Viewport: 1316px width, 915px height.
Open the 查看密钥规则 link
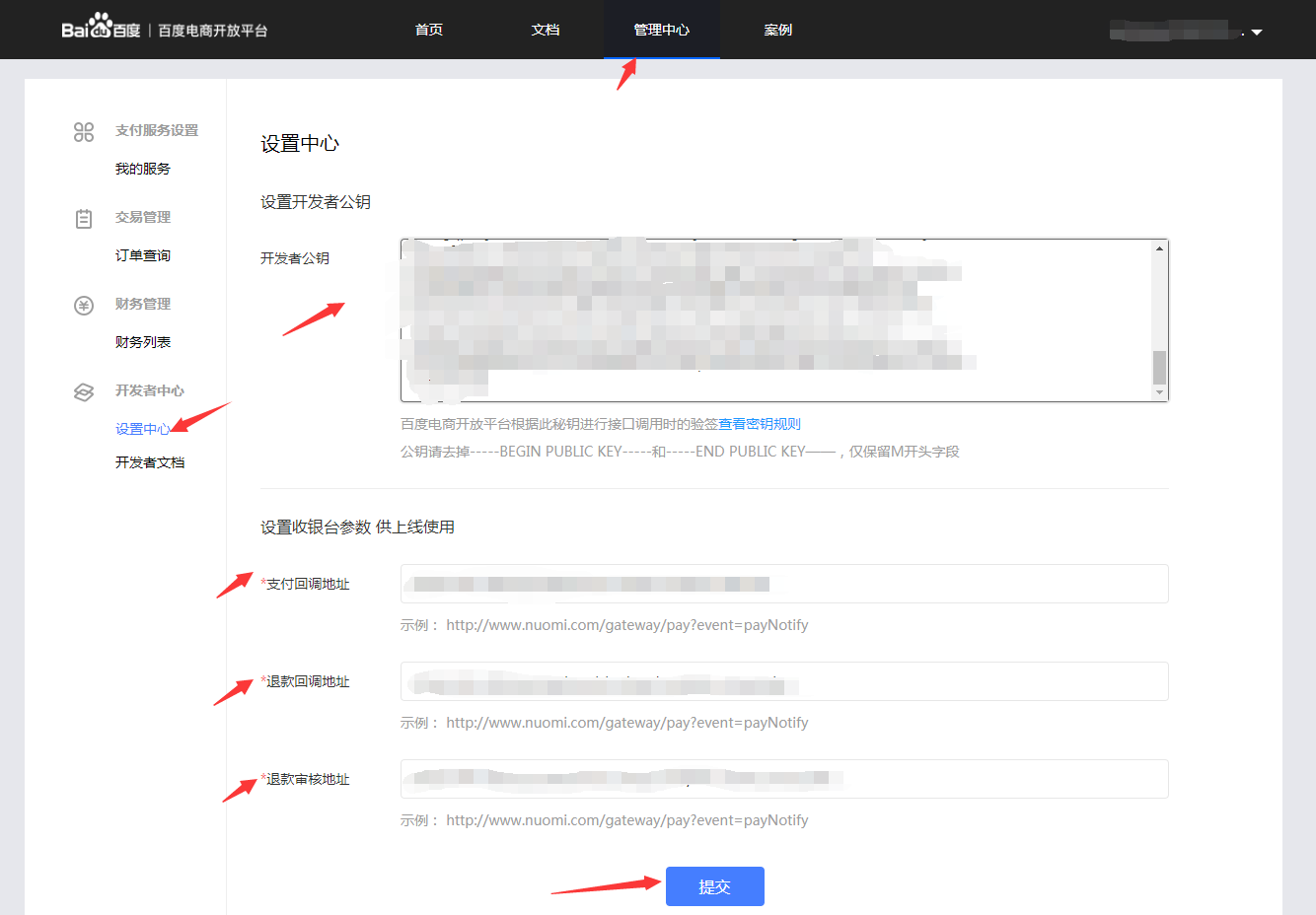[760, 424]
